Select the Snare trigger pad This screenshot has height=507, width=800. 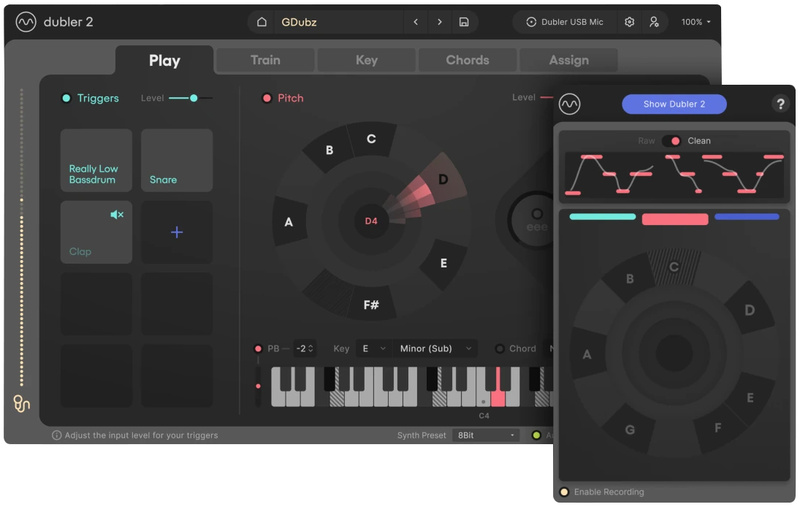tap(177, 160)
